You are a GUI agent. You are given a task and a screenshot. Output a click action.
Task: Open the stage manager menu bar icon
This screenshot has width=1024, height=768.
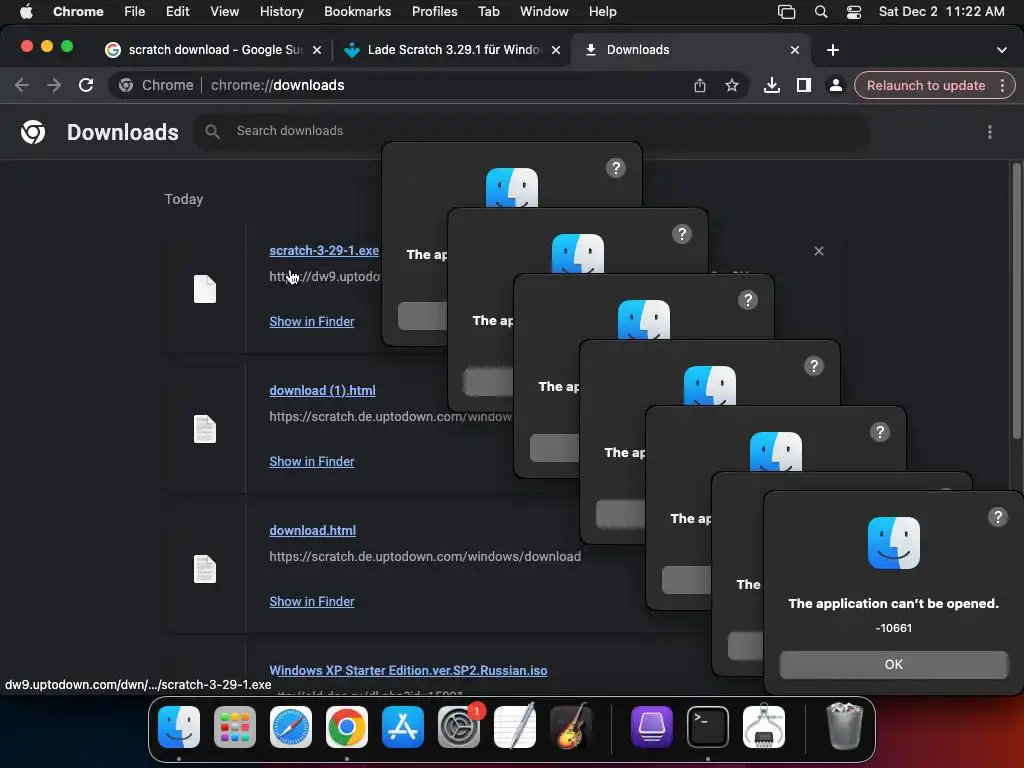[787, 12]
